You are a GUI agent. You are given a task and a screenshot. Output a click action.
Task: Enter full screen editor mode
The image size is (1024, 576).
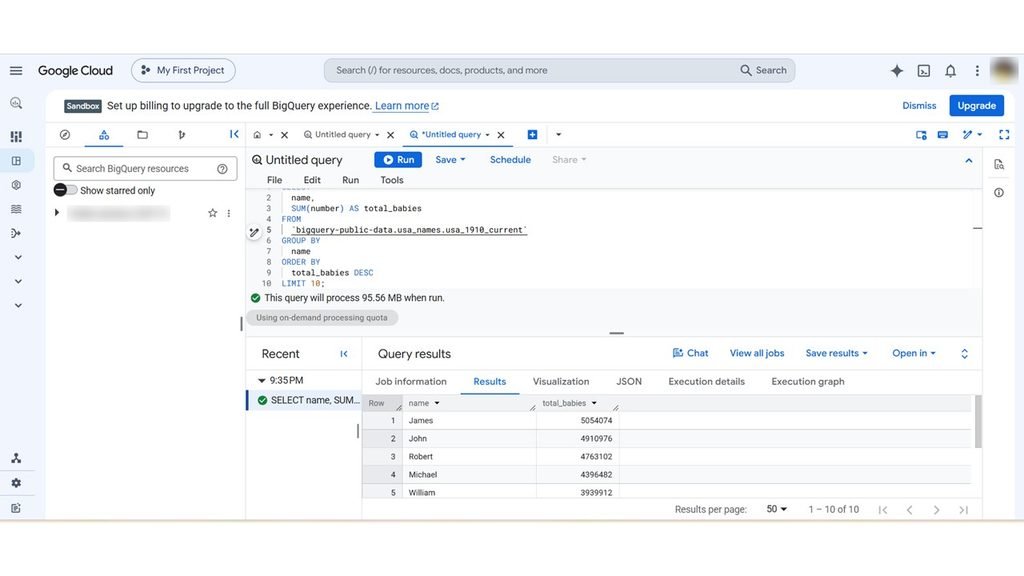tap(1004, 135)
